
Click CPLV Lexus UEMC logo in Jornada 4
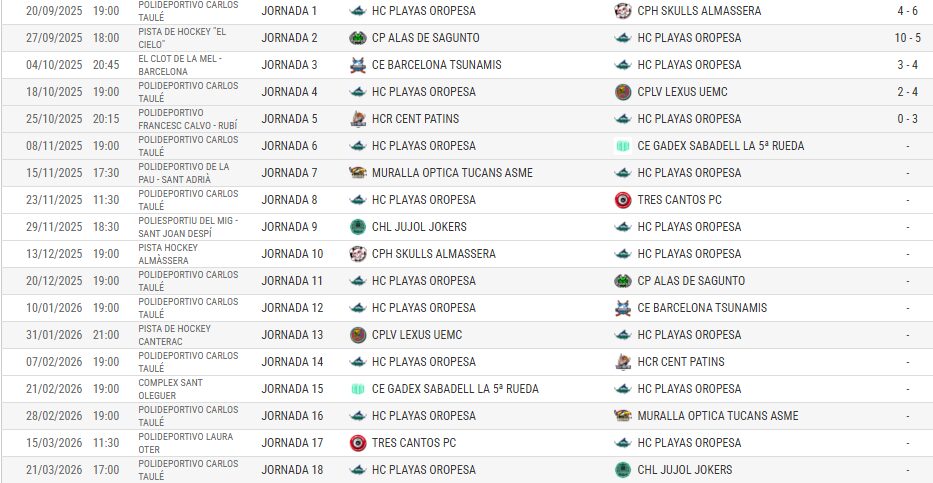tap(623, 92)
